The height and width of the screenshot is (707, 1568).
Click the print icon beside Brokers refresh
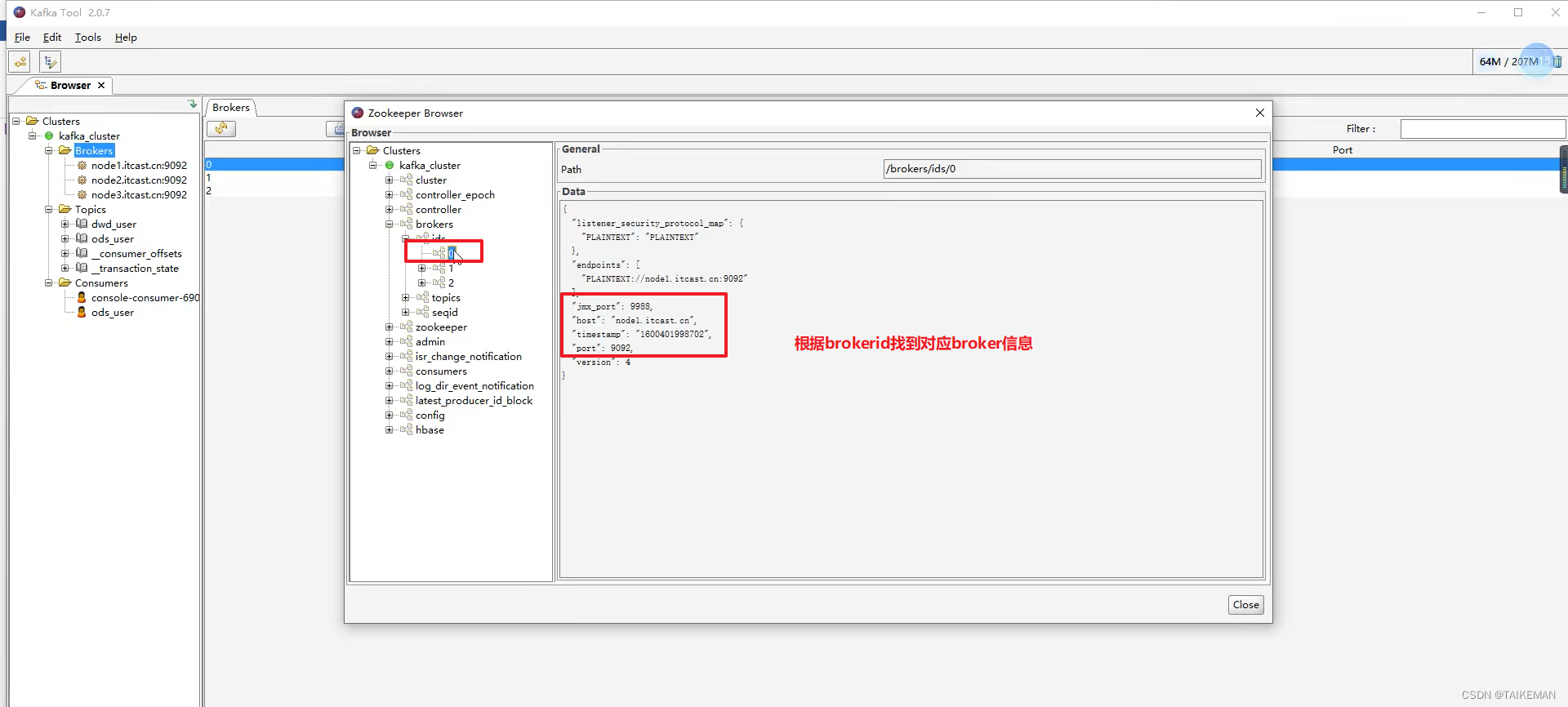(336, 128)
